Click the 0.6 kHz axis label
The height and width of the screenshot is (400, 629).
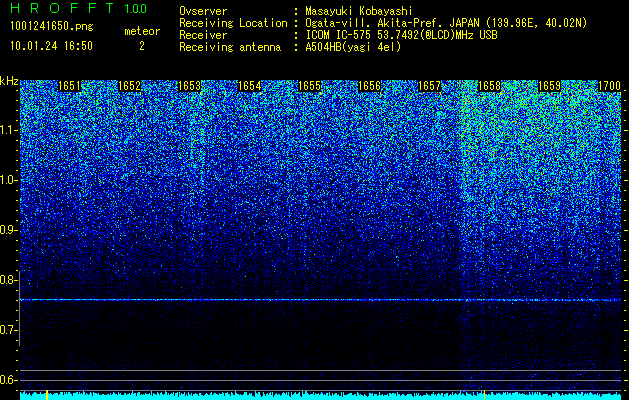click(7, 380)
